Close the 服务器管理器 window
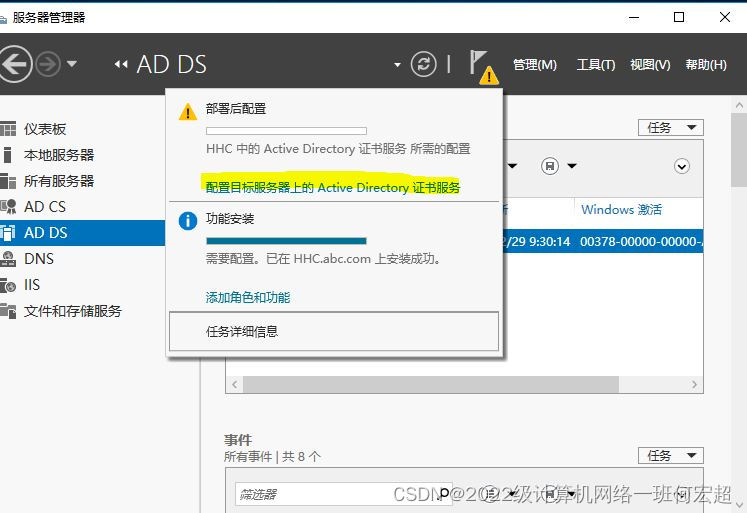The width and height of the screenshot is (747, 513). pyautogui.click(x=725, y=17)
